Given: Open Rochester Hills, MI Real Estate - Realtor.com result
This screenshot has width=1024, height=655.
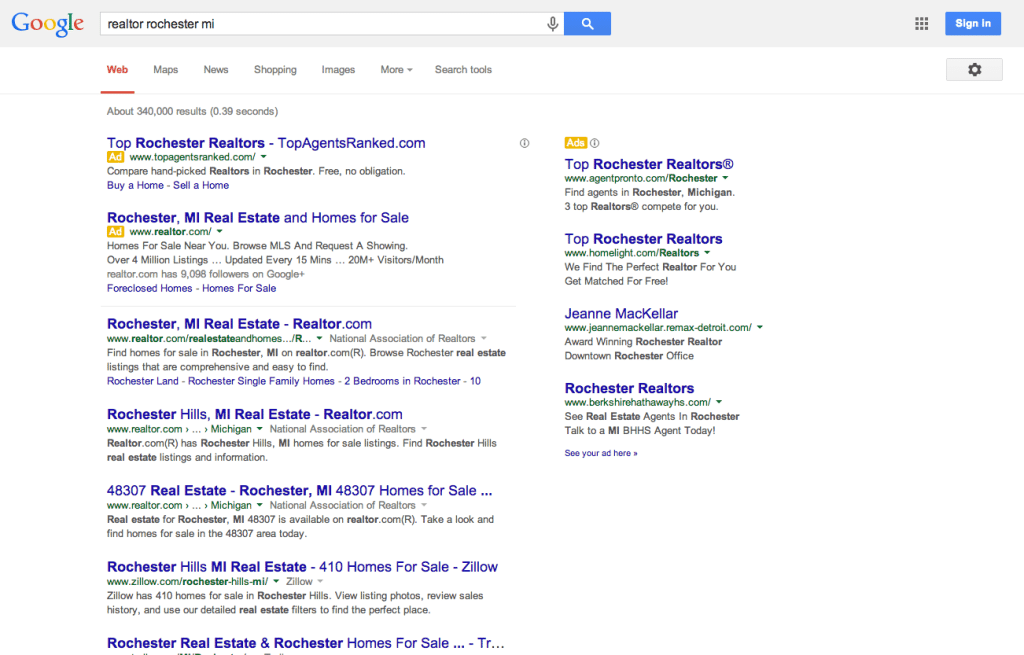Looking at the screenshot, I should (255, 415).
